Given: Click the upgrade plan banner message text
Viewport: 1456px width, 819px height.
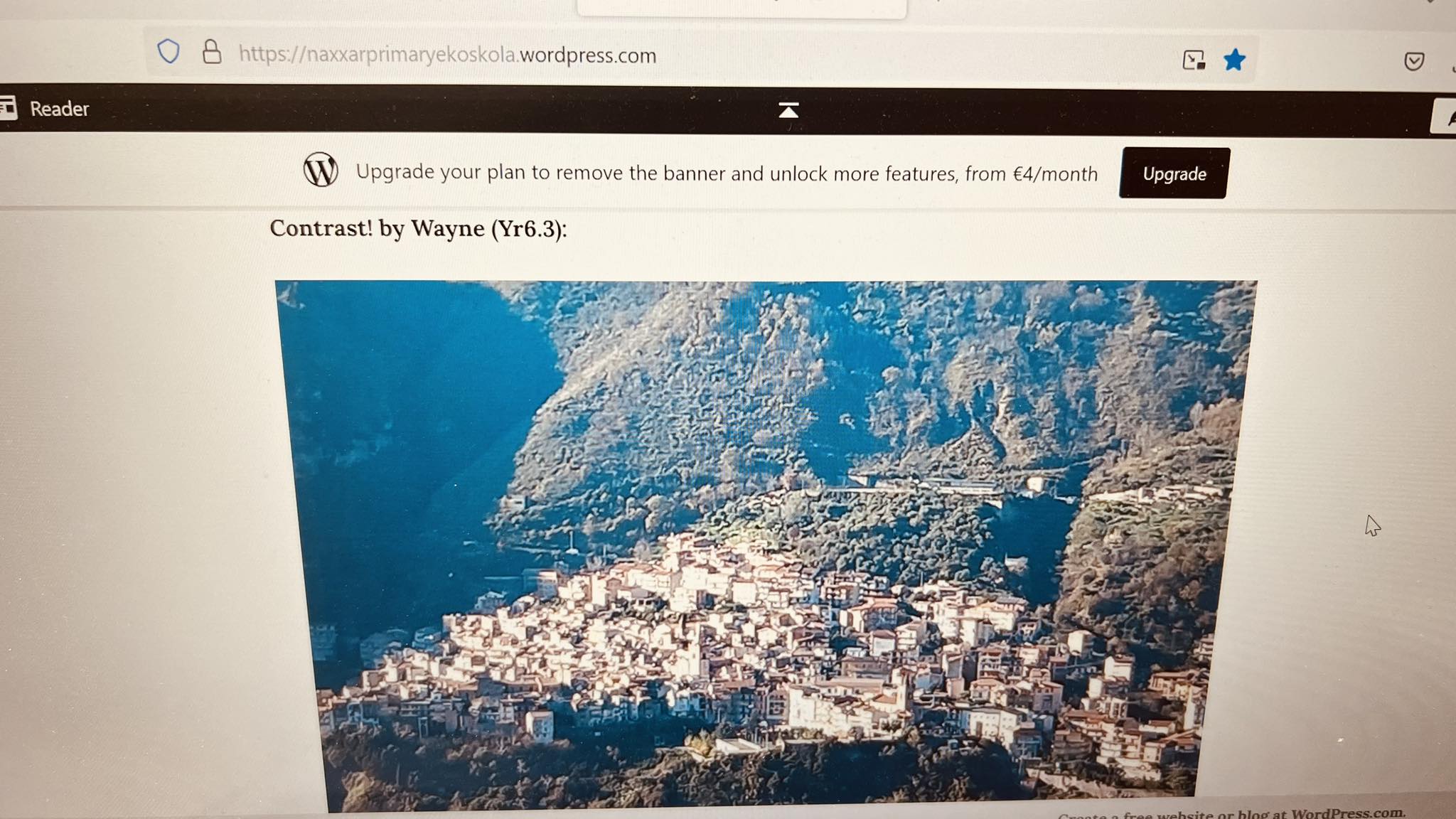Looking at the screenshot, I should (727, 173).
